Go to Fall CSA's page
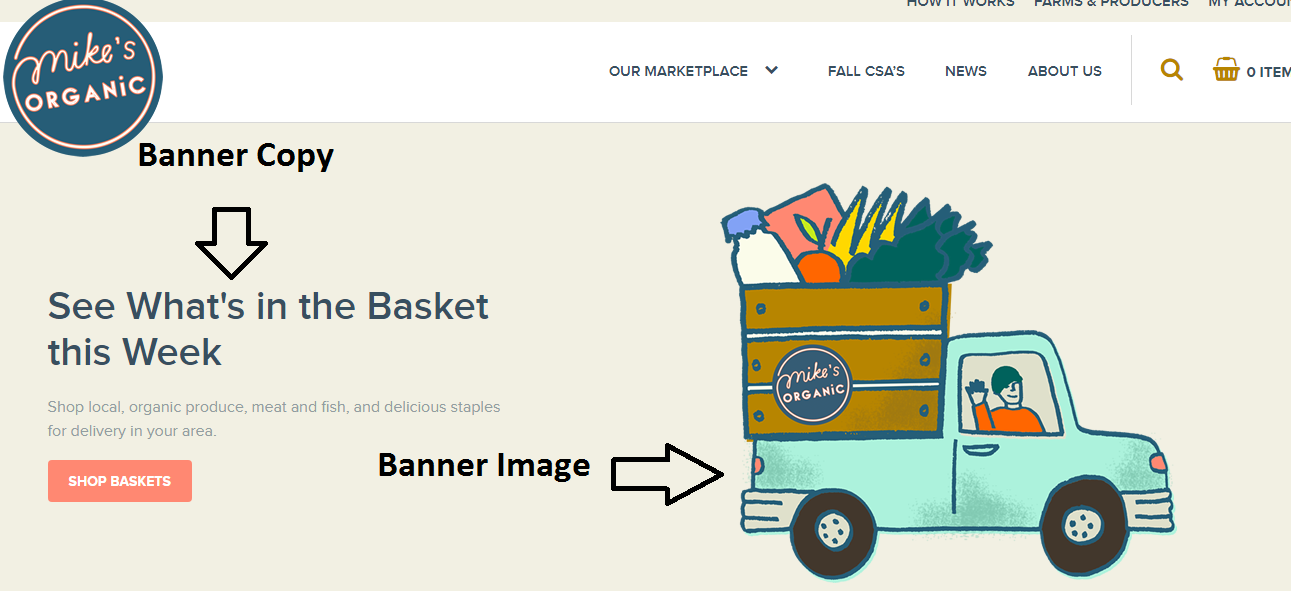 point(866,71)
